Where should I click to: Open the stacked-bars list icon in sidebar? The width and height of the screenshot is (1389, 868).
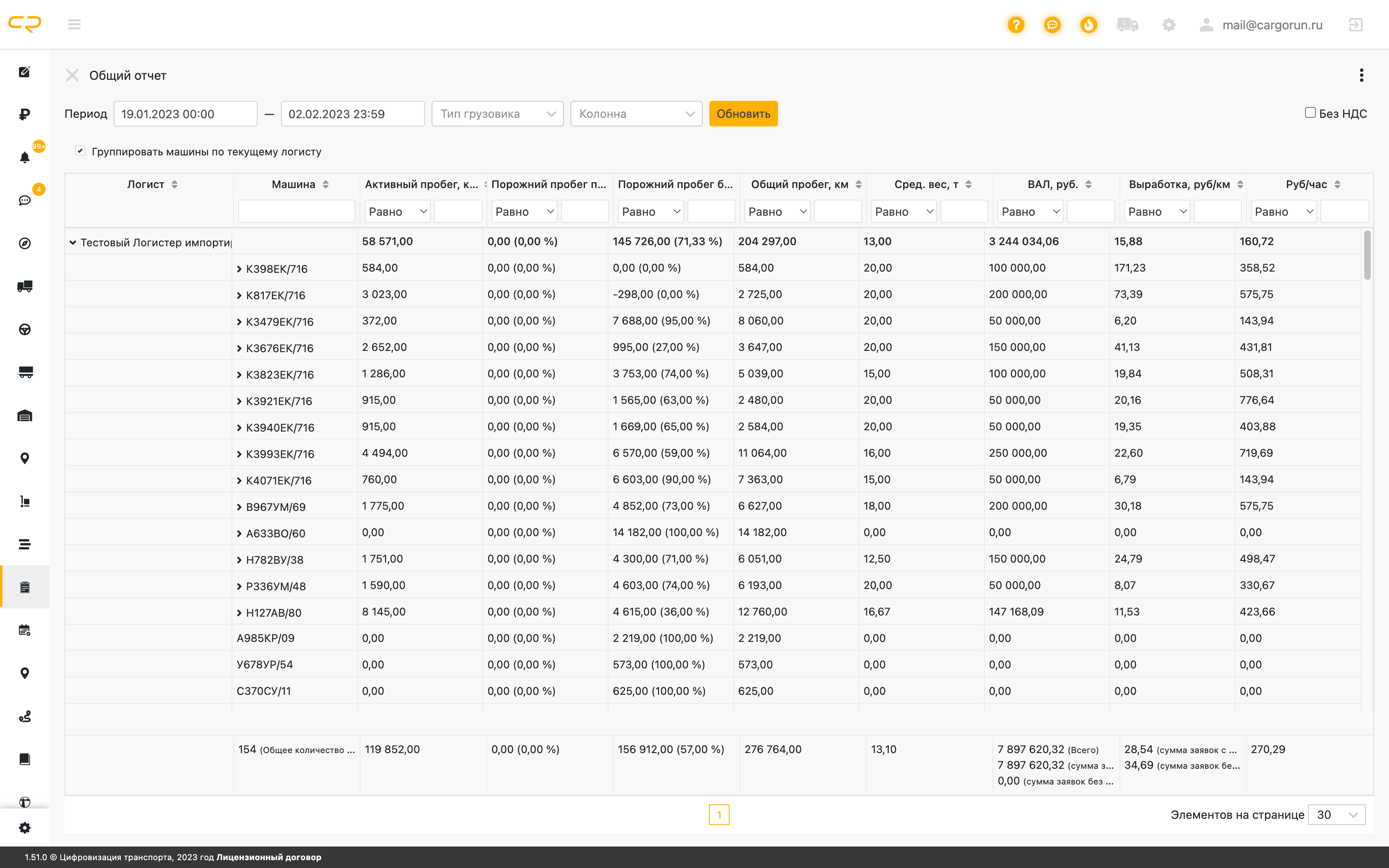[25, 544]
